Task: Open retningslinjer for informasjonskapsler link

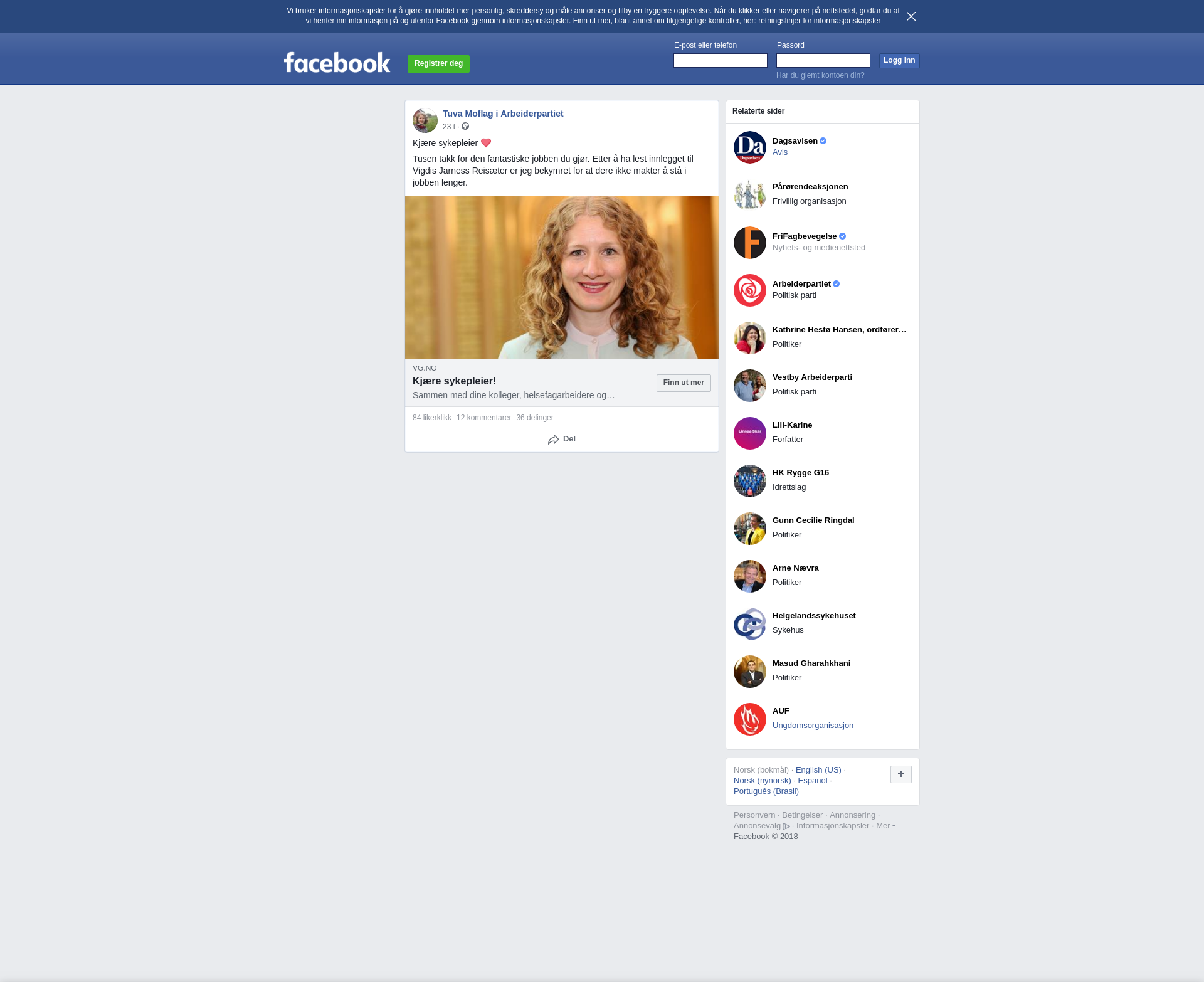Action: pos(819,21)
